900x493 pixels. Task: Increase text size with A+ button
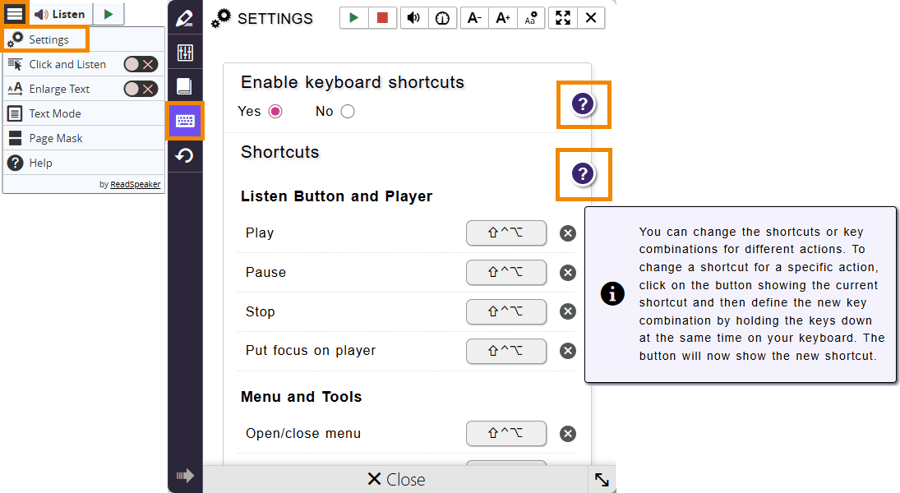[503, 18]
